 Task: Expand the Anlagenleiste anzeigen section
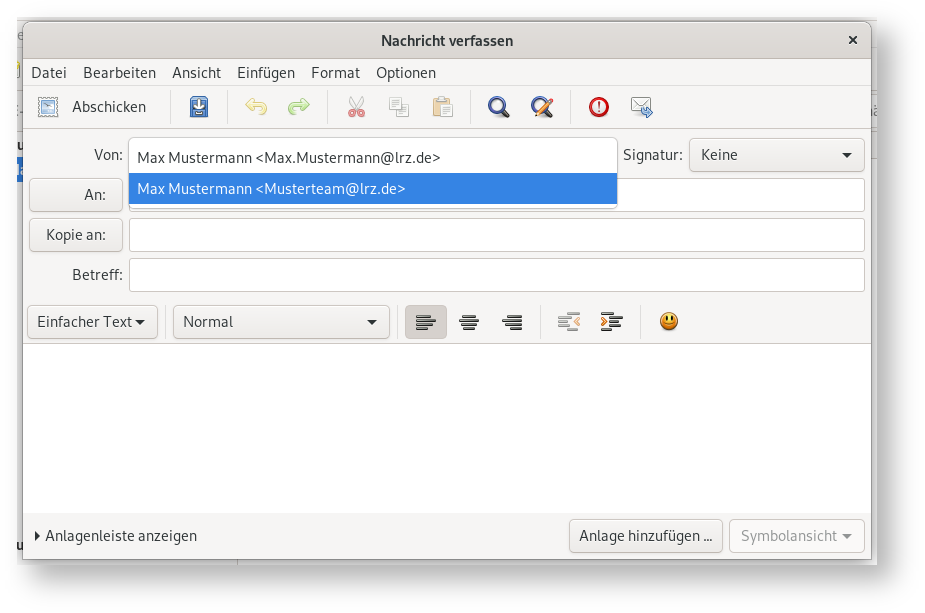tap(116, 536)
